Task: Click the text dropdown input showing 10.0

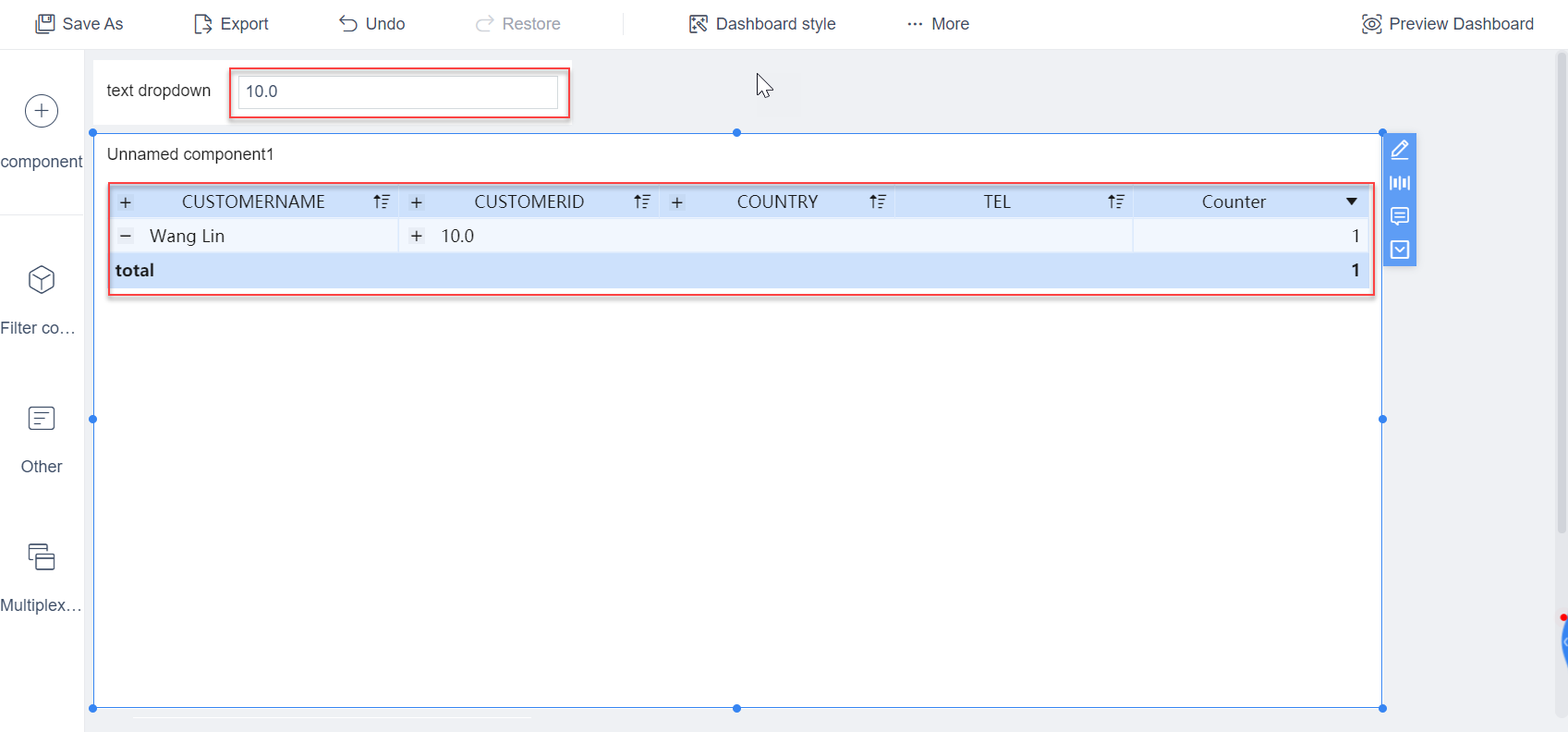Action: [x=398, y=91]
